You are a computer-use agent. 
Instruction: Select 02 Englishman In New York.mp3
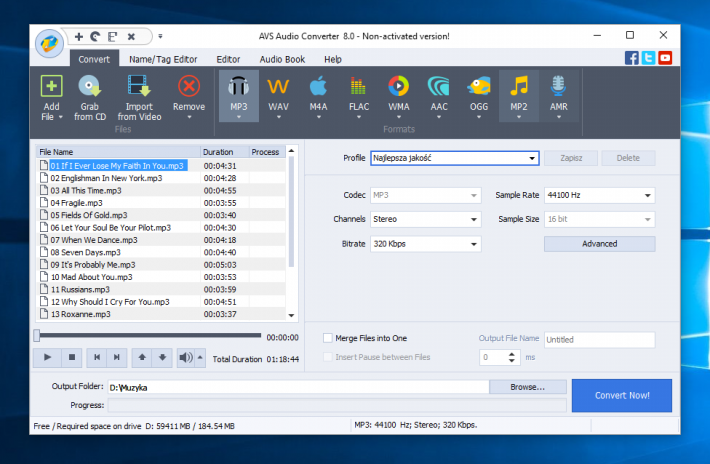(106, 178)
